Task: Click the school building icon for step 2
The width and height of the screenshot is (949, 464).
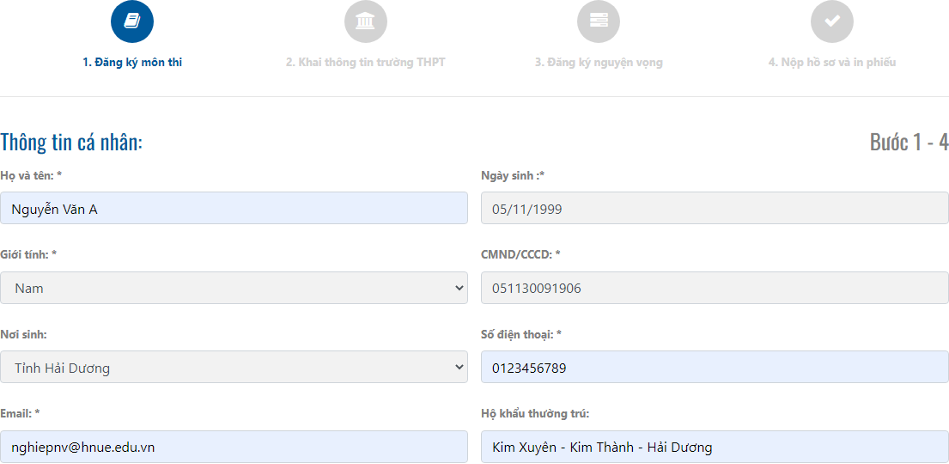Action: (x=365, y=21)
